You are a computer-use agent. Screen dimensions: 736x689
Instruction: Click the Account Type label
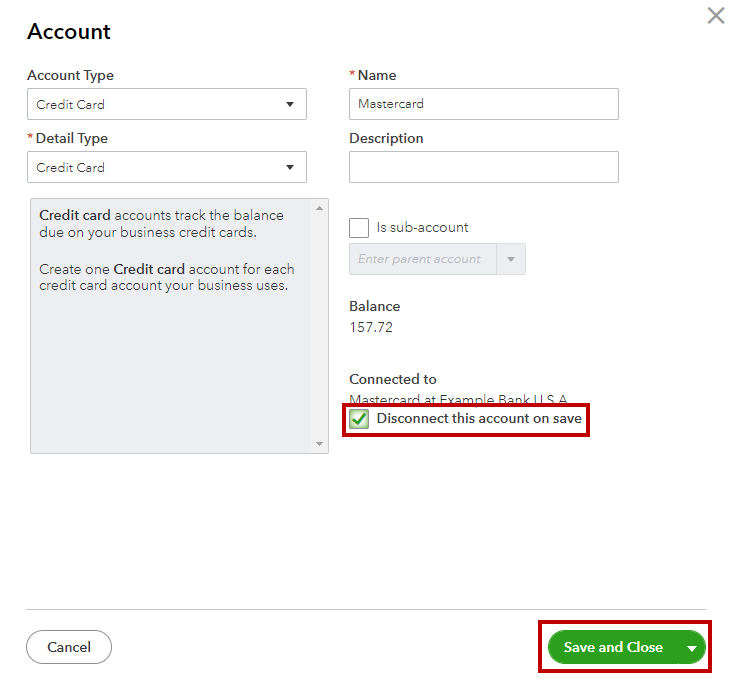(70, 75)
